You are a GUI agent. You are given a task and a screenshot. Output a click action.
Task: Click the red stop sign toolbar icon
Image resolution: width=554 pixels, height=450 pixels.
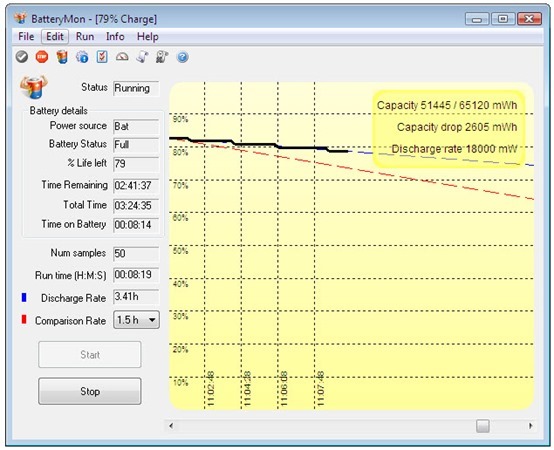[x=42, y=57]
